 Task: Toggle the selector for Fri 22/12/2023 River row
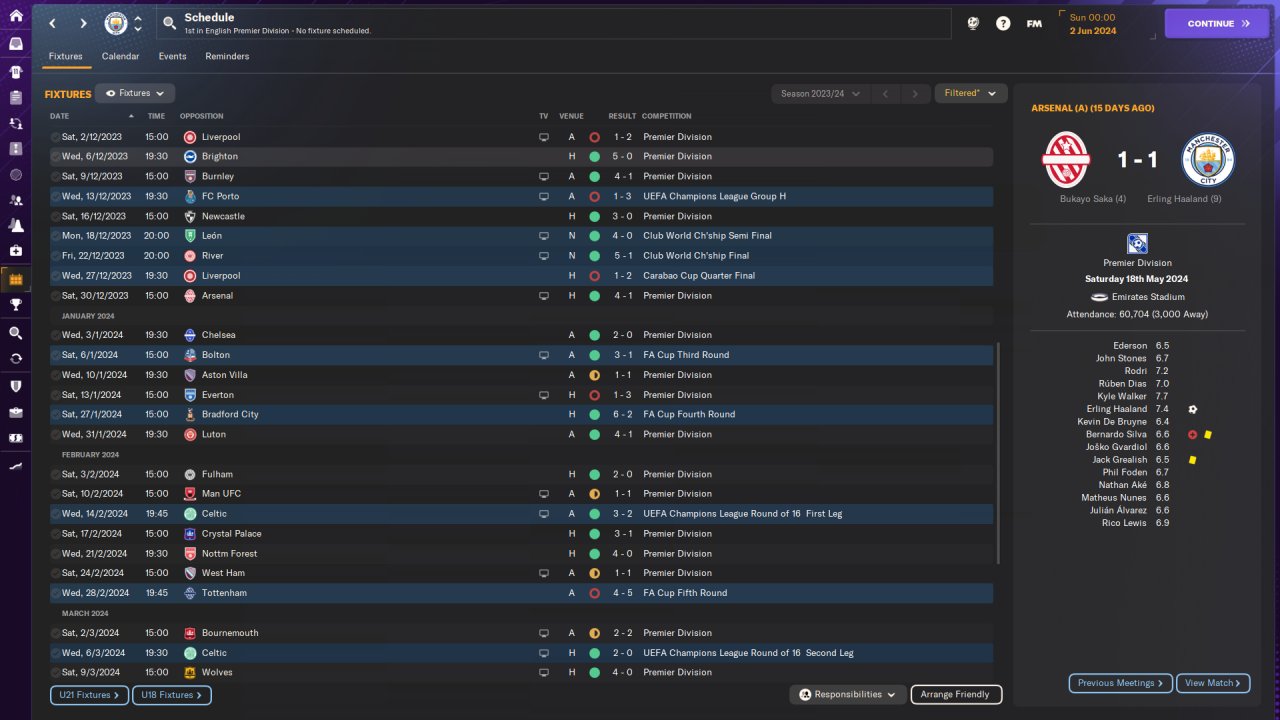pyautogui.click(x=55, y=256)
